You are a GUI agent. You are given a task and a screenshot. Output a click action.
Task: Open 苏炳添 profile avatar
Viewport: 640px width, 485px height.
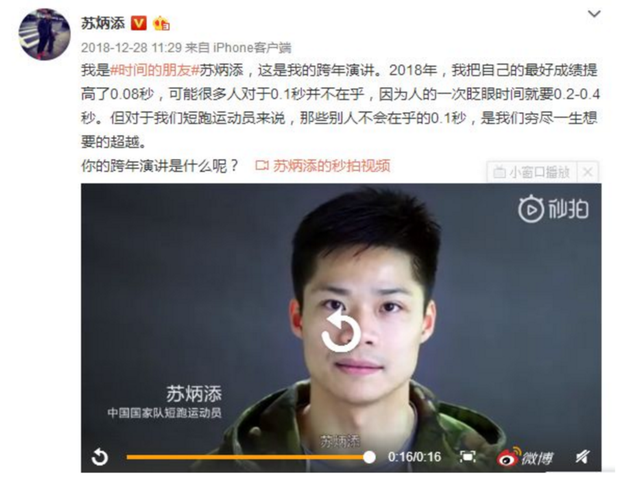pos(44,34)
